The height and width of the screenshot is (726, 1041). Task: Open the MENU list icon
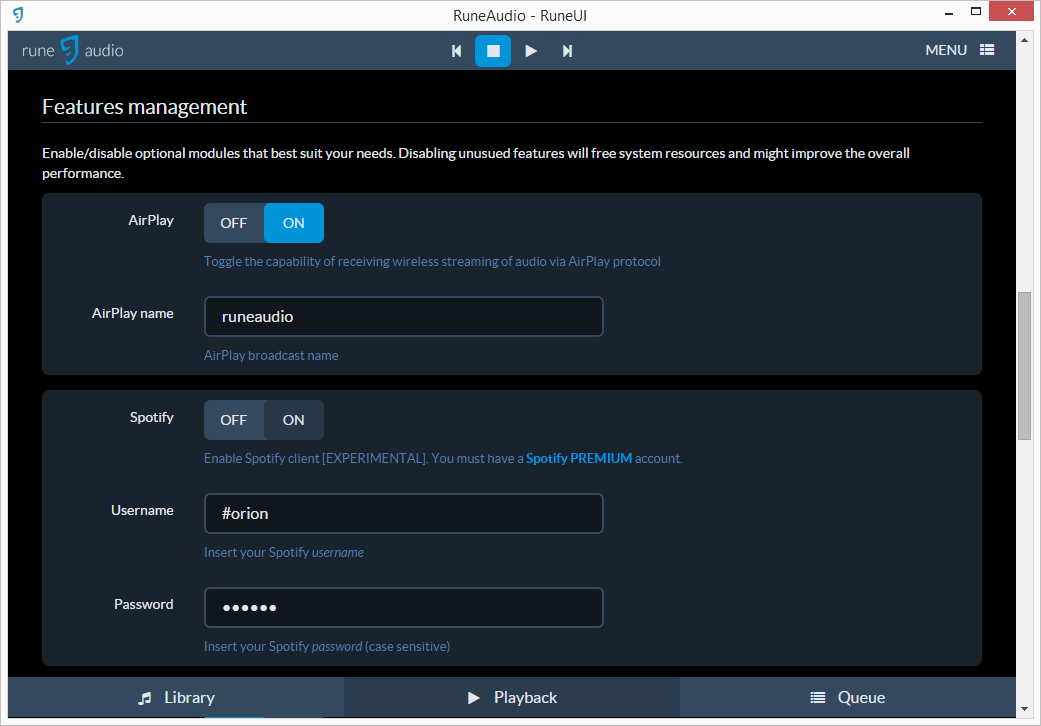[x=987, y=50]
